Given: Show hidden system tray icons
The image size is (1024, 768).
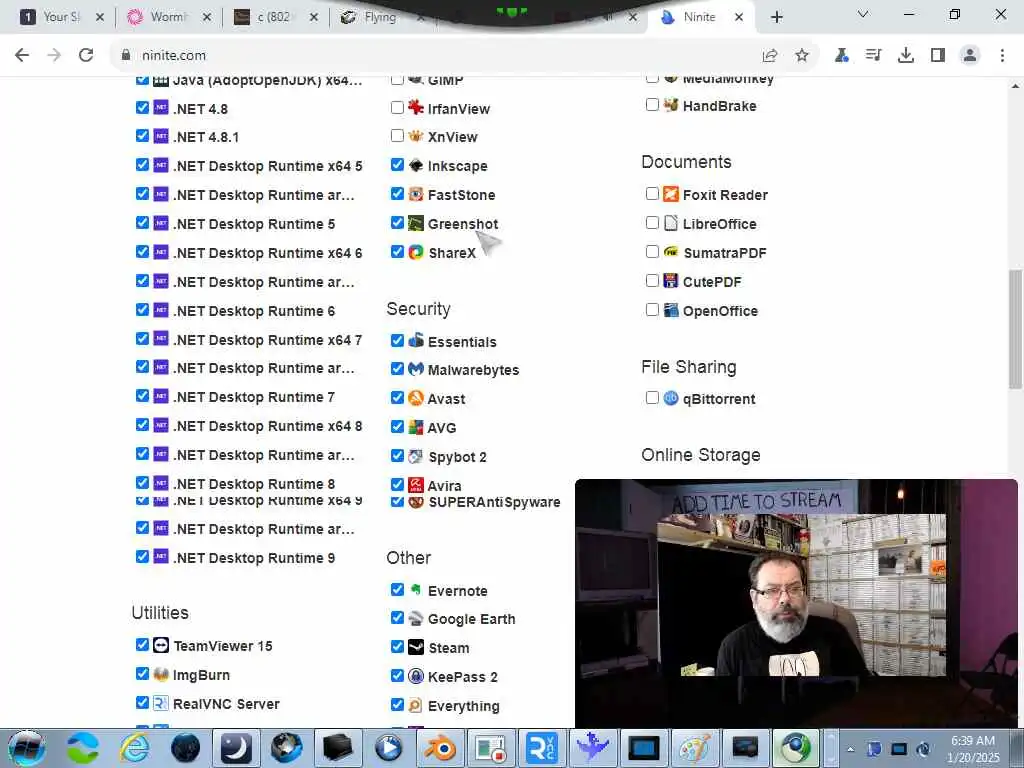Looking at the screenshot, I should pos(850,750).
